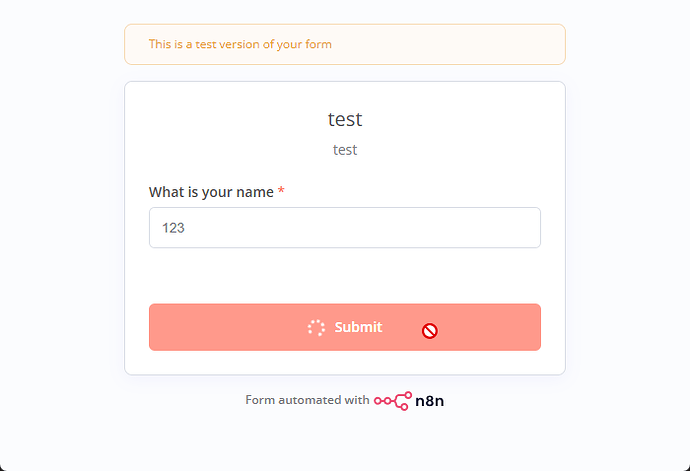Click the empty right end of the orange banner

click(x=520, y=44)
